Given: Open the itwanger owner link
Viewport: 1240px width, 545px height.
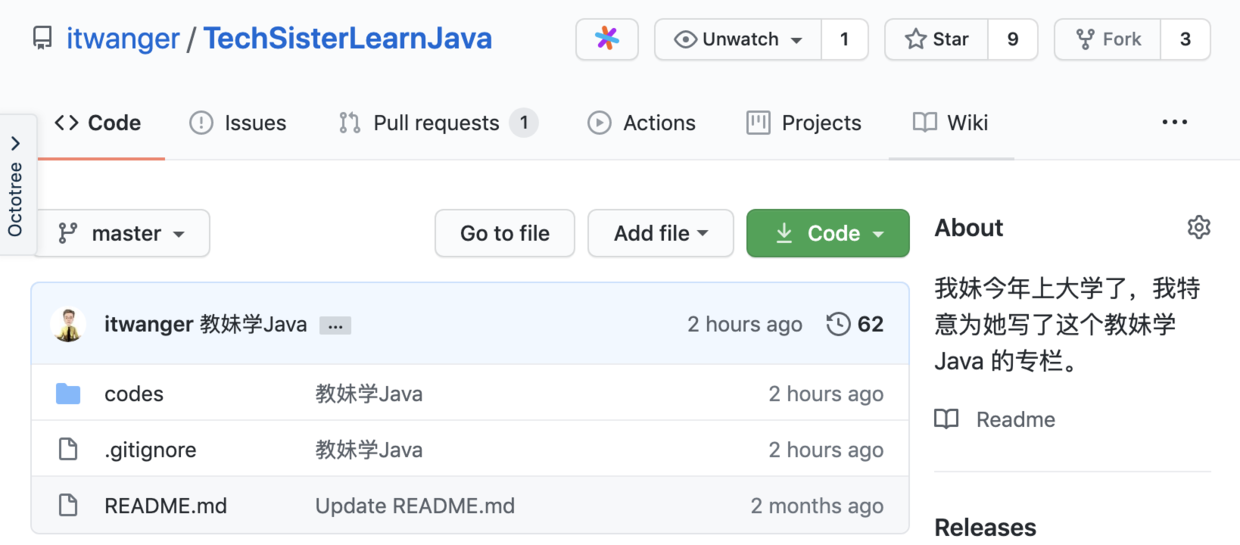Looking at the screenshot, I should 123,39.
